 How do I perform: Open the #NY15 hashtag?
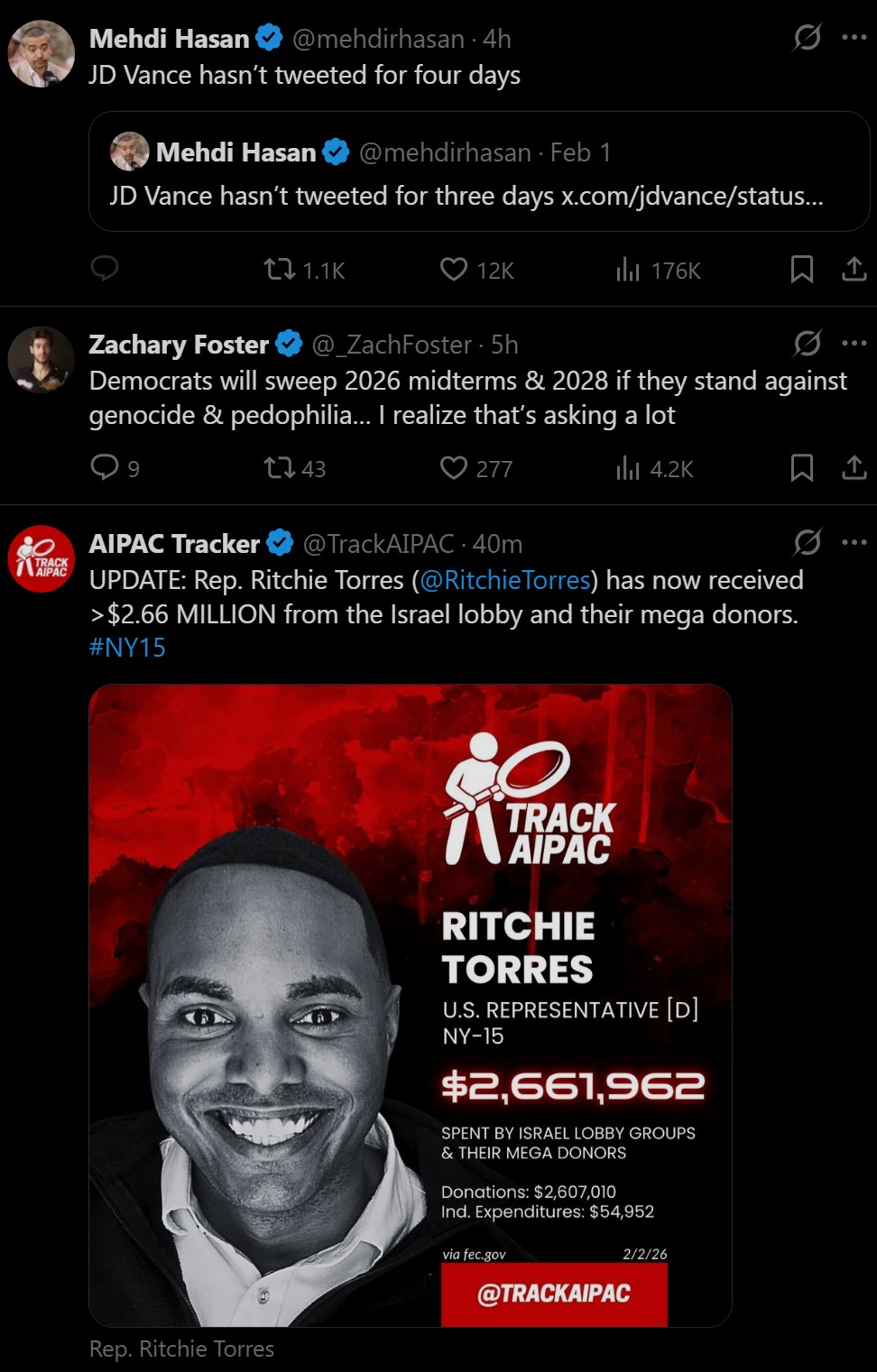127,648
